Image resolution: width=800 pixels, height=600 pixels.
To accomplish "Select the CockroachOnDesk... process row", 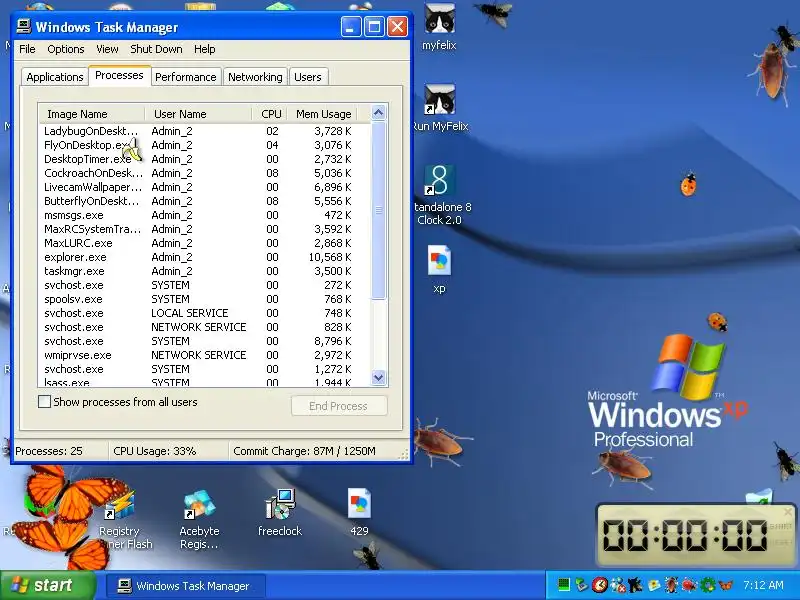I will (x=204, y=173).
